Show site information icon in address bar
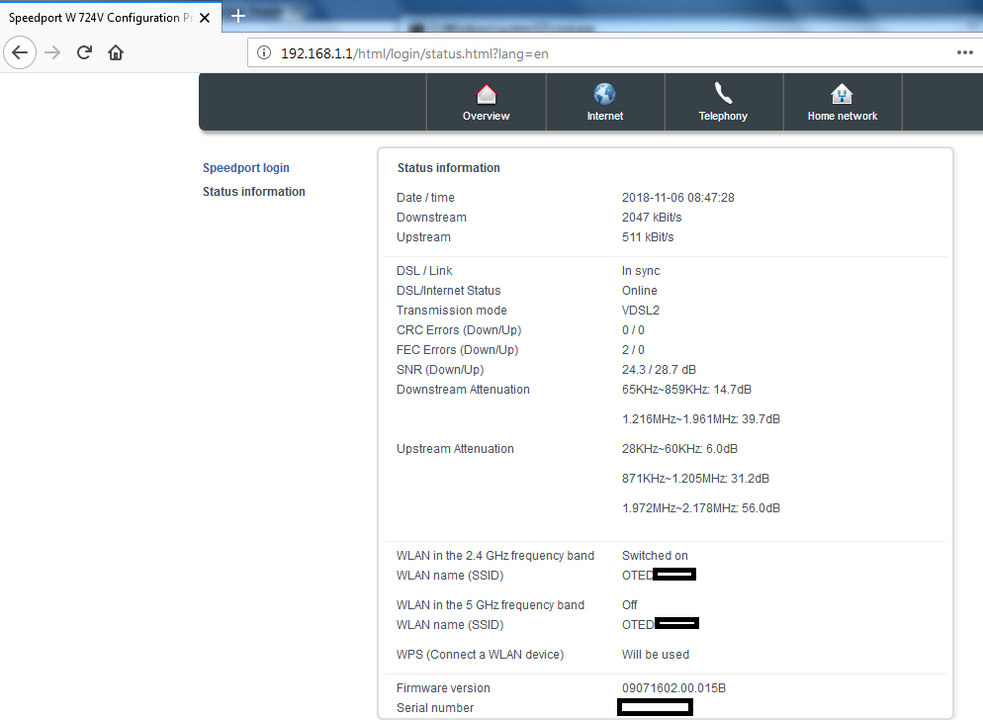This screenshot has height=720, width=983. pos(264,53)
